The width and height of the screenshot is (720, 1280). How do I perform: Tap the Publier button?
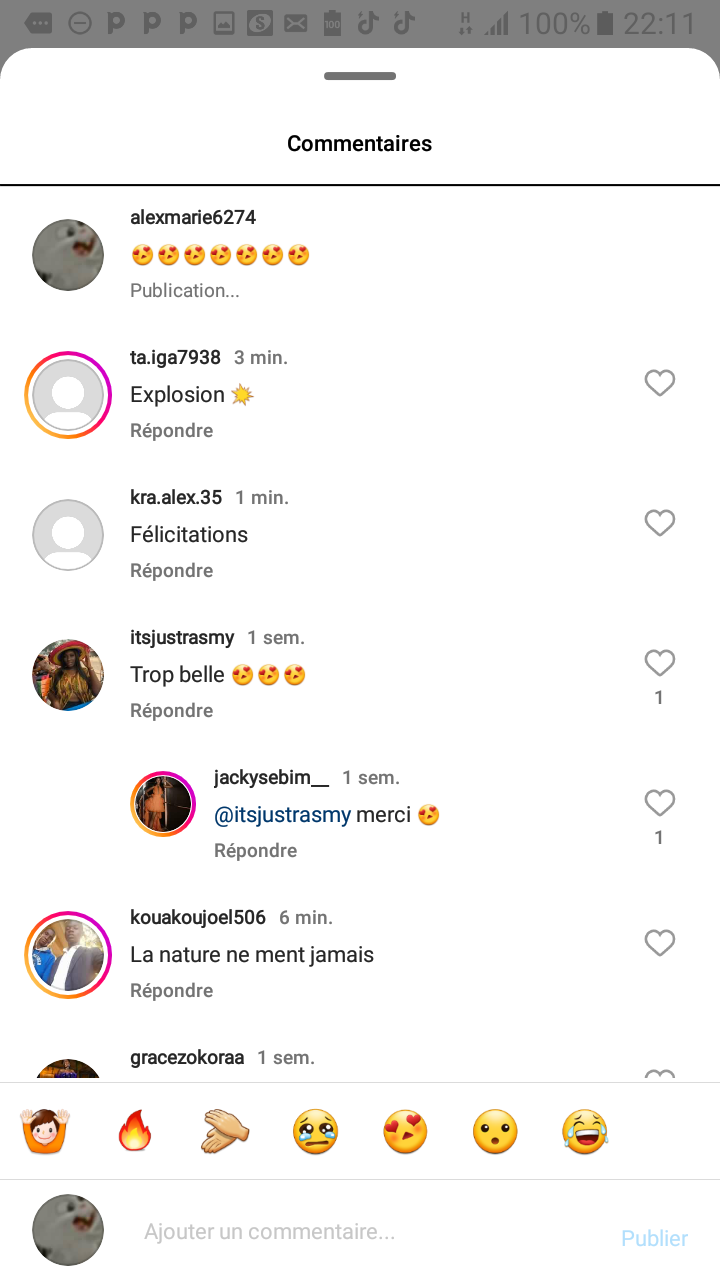pyautogui.click(x=654, y=1238)
